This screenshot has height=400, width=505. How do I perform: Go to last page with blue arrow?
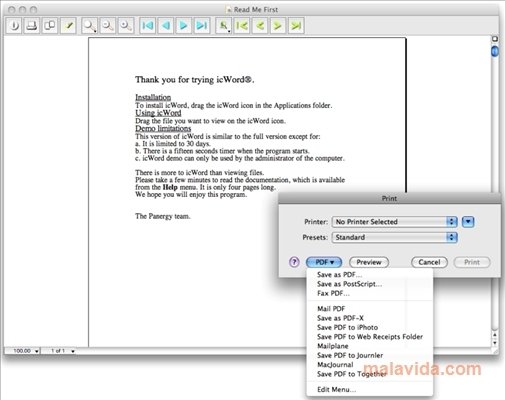[201, 25]
